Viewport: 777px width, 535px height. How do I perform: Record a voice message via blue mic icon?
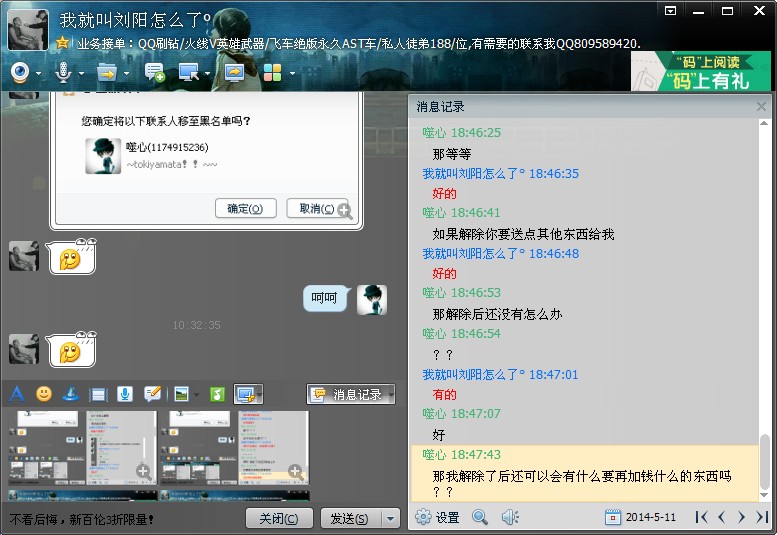click(125, 394)
